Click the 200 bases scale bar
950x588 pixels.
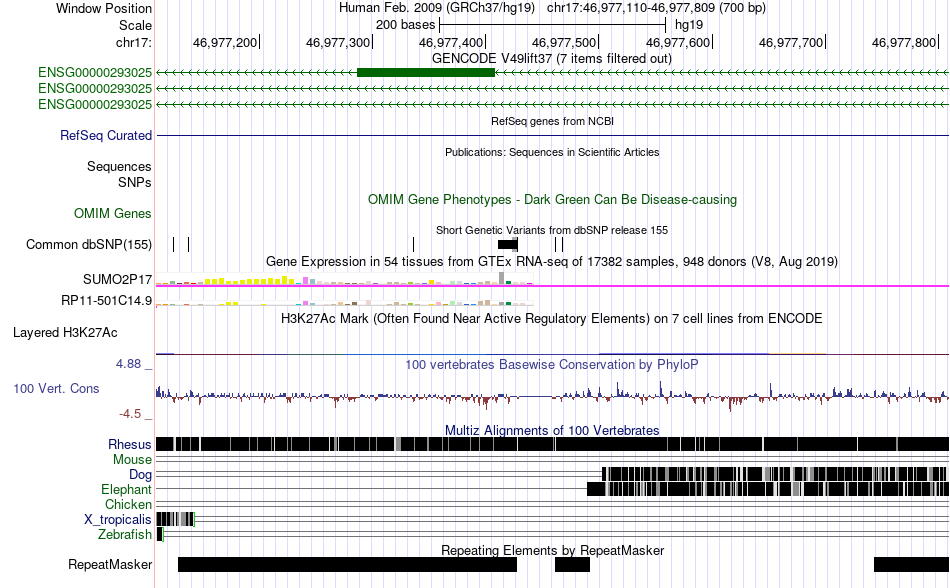point(553,25)
